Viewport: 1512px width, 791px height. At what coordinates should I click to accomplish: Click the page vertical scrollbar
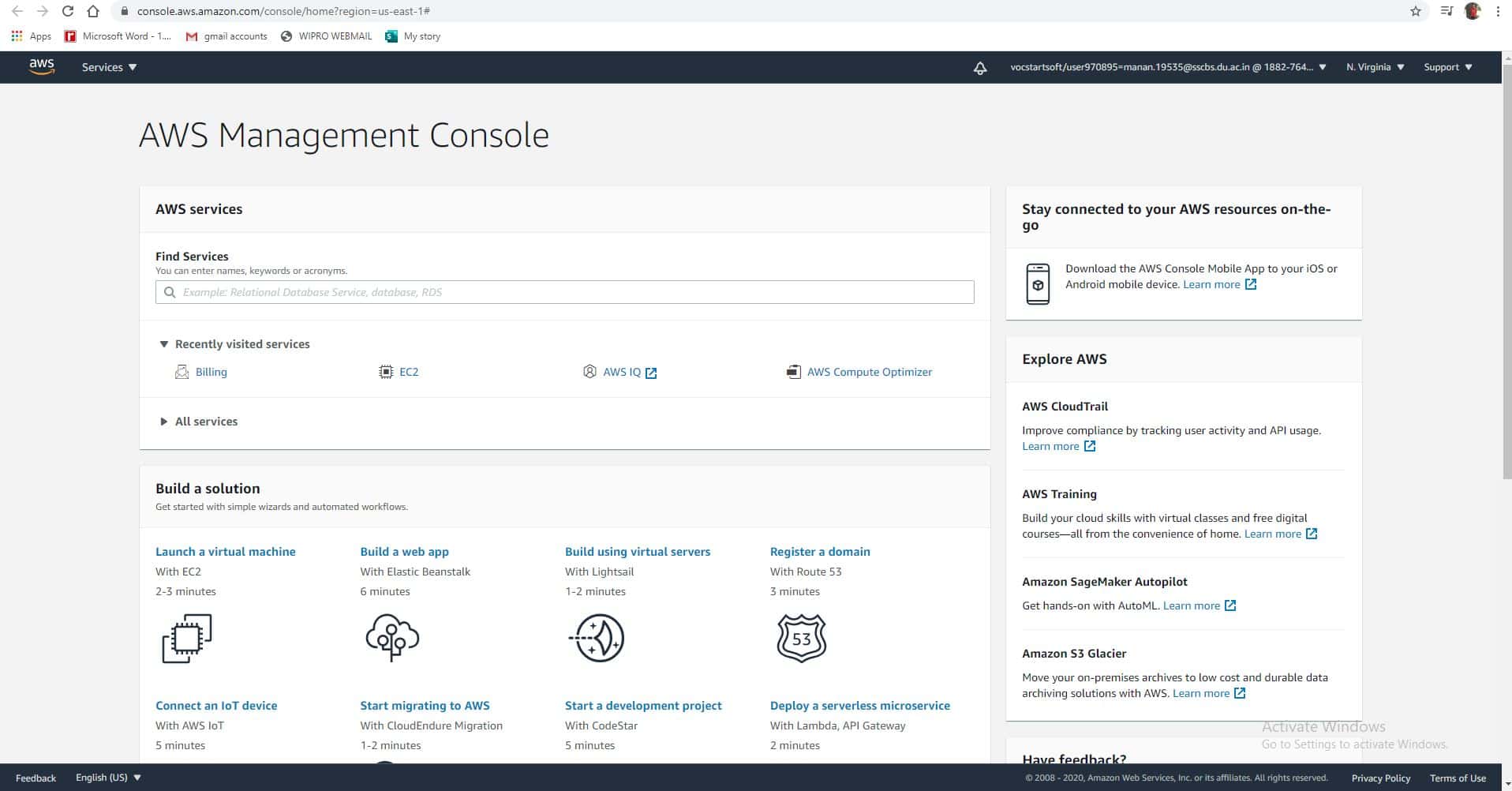tap(1506, 272)
